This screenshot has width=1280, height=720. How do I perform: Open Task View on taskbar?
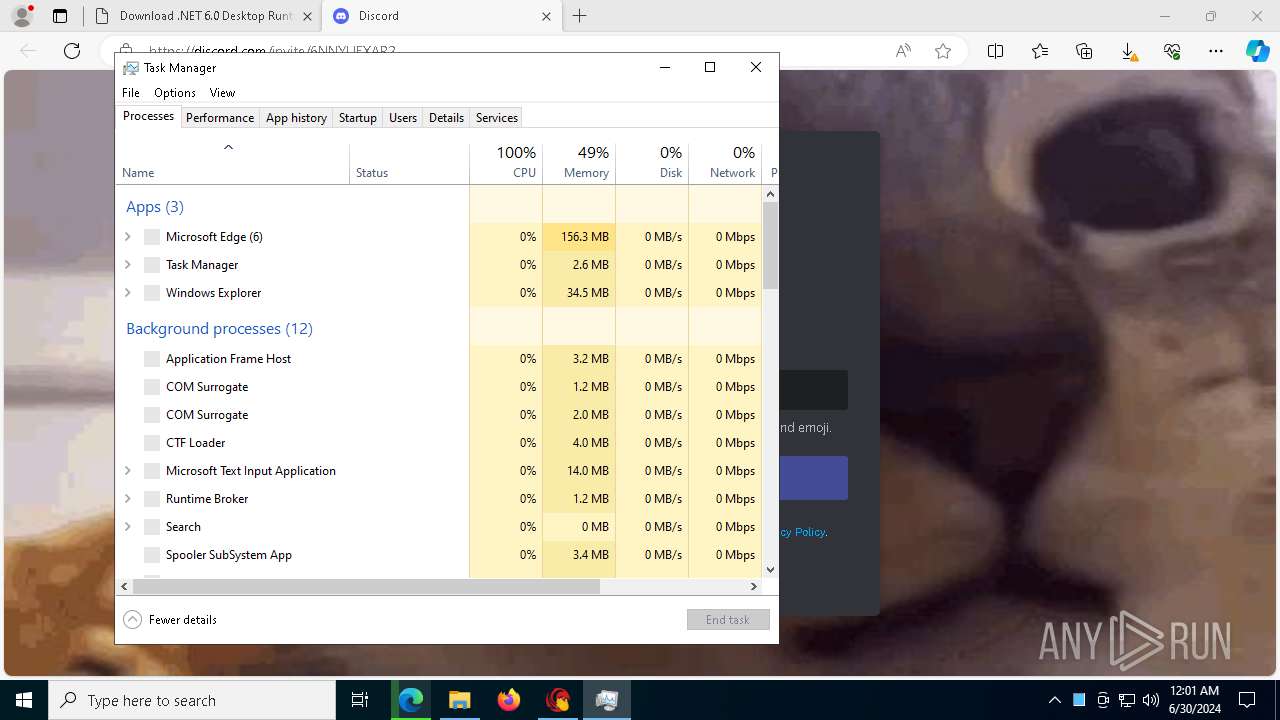pyautogui.click(x=360, y=700)
